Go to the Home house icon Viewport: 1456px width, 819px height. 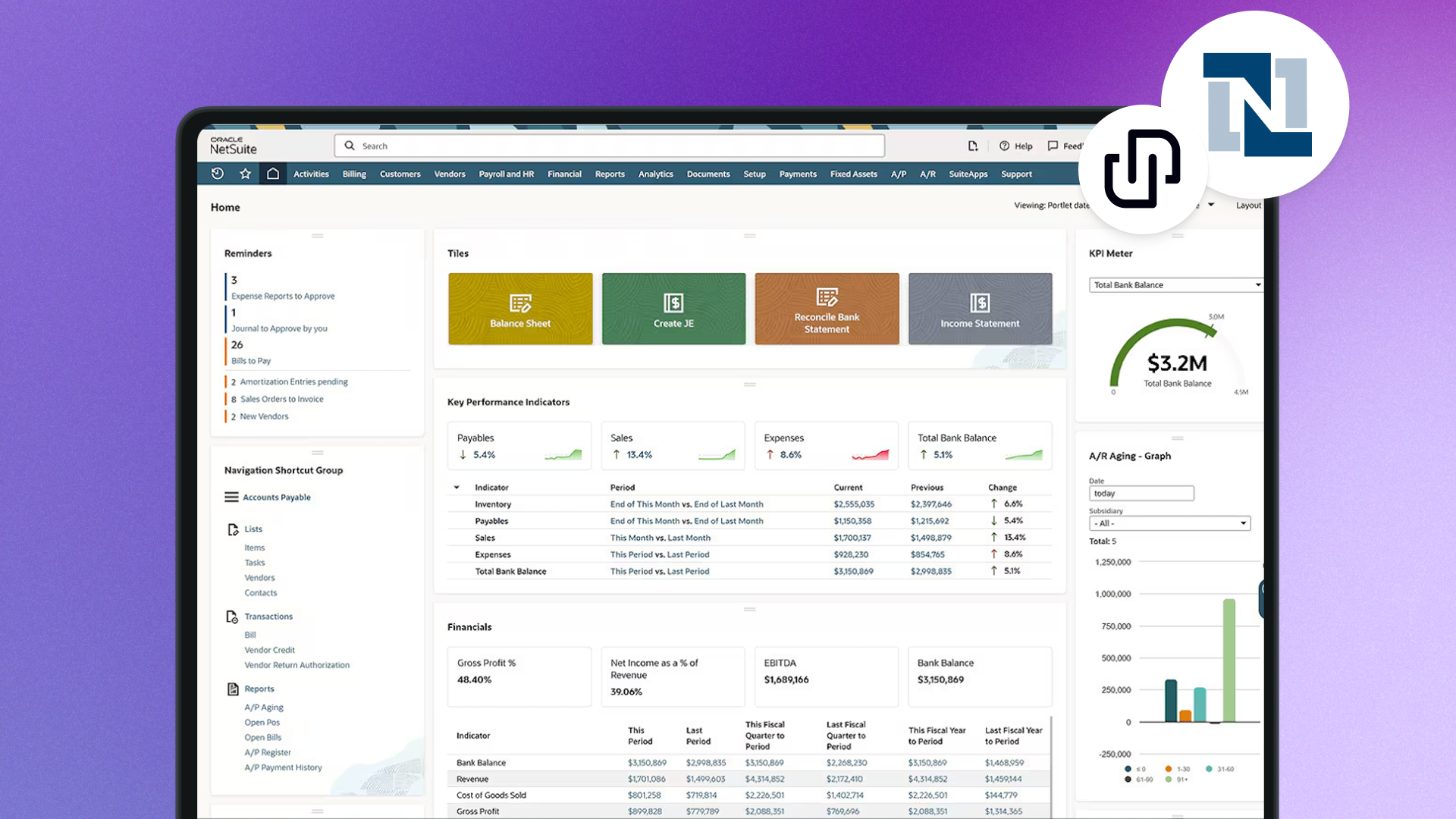273,174
